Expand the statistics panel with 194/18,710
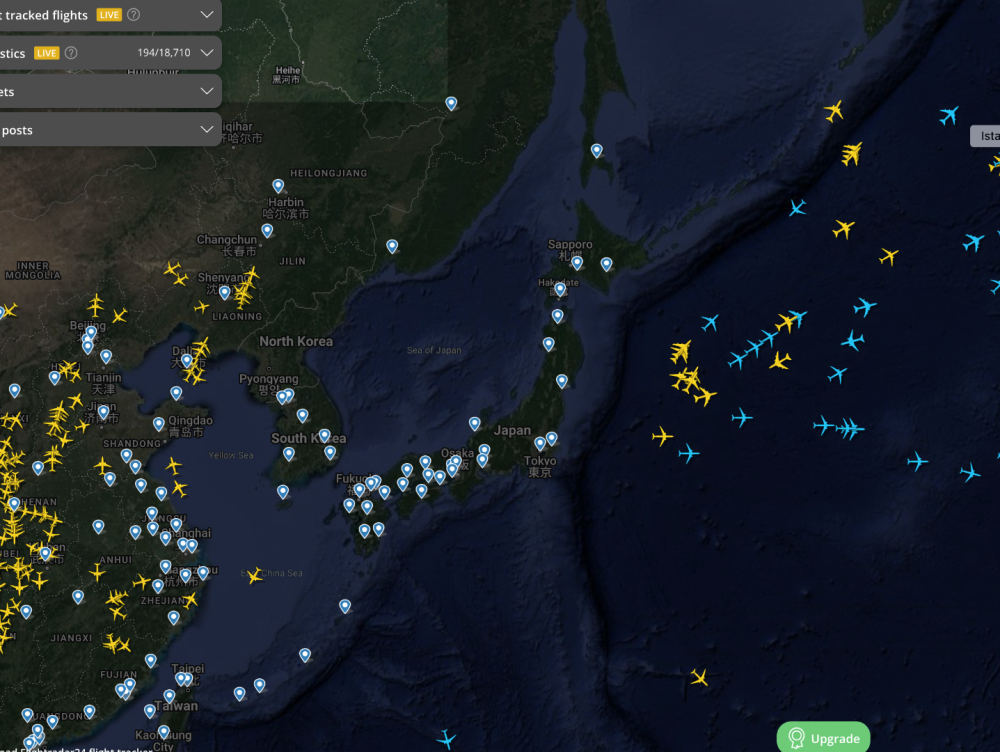This screenshot has height=752, width=1000. [207, 52]
